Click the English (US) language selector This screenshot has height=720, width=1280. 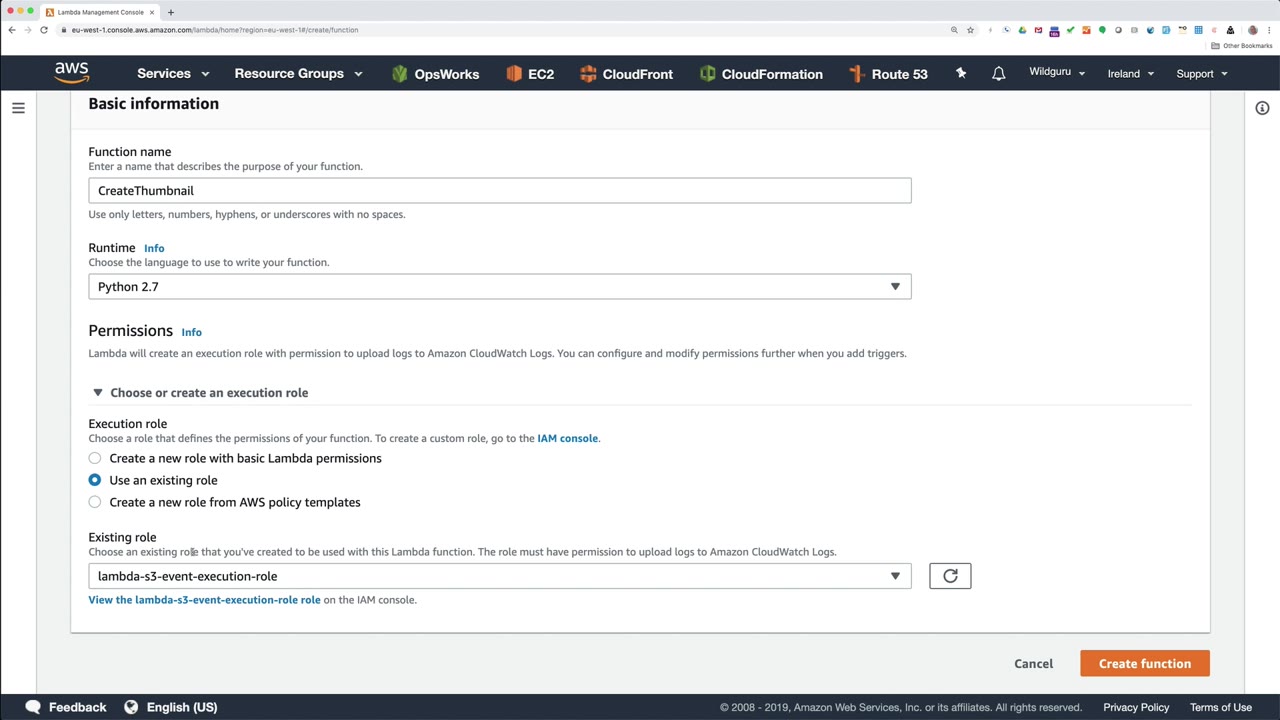click(182, 707)
